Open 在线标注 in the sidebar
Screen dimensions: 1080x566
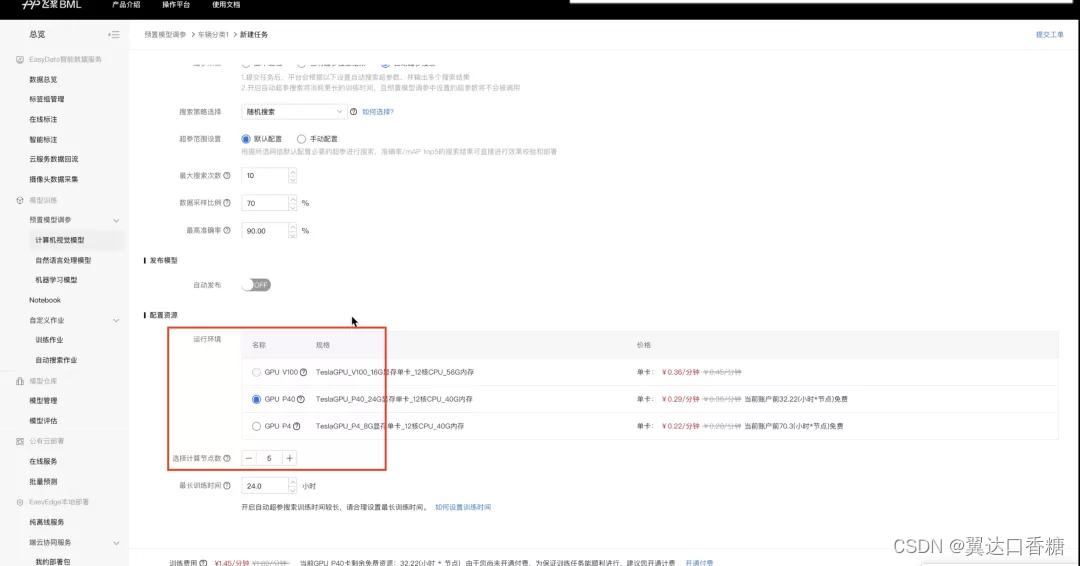coord(43,120)
